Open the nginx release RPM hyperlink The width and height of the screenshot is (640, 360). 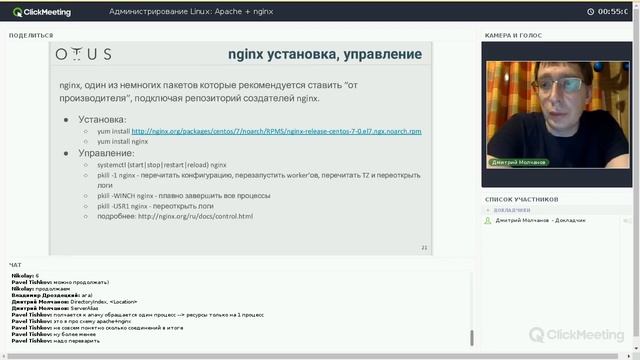[276, 131]
